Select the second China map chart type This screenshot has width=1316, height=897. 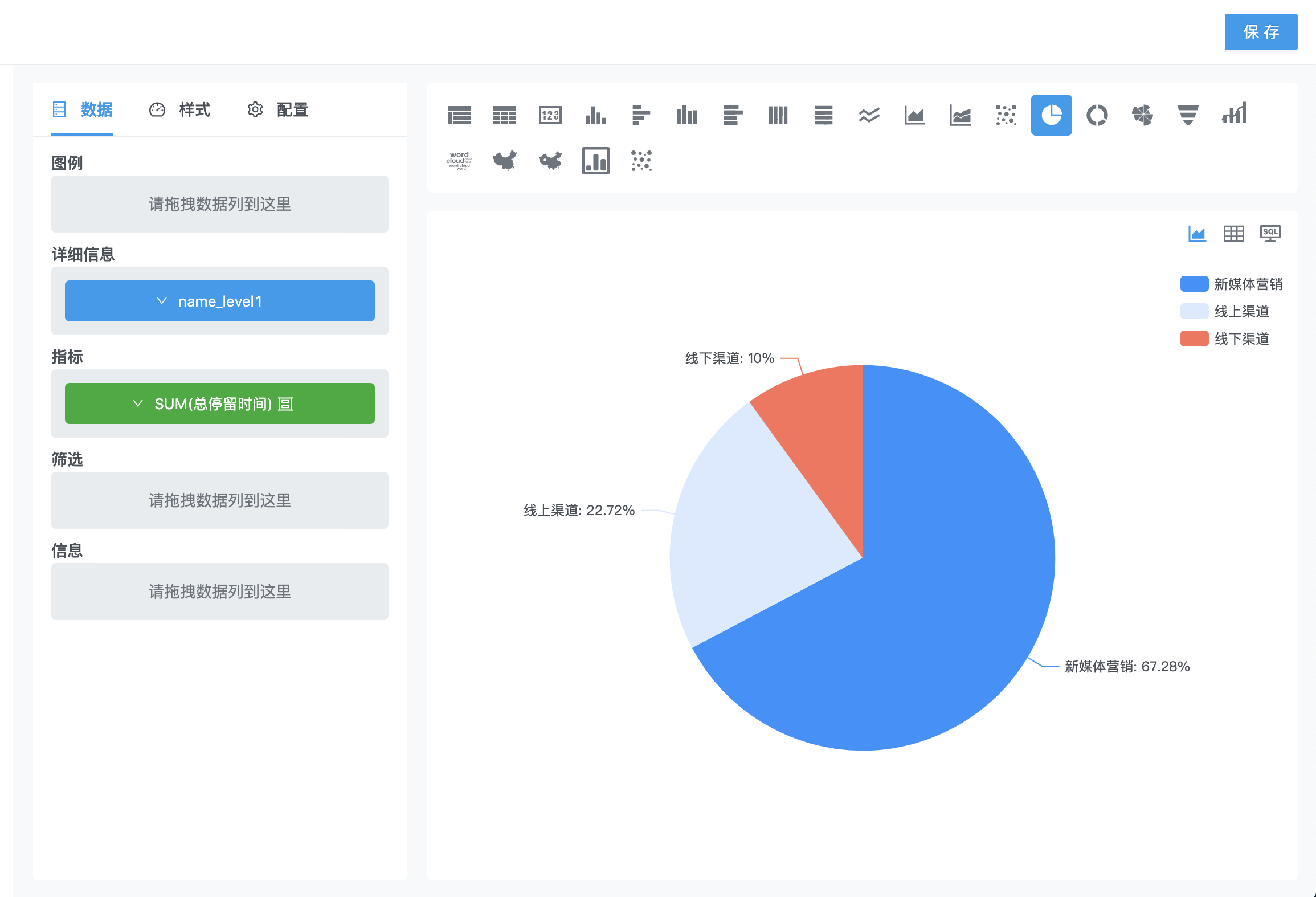click(550, 161)
